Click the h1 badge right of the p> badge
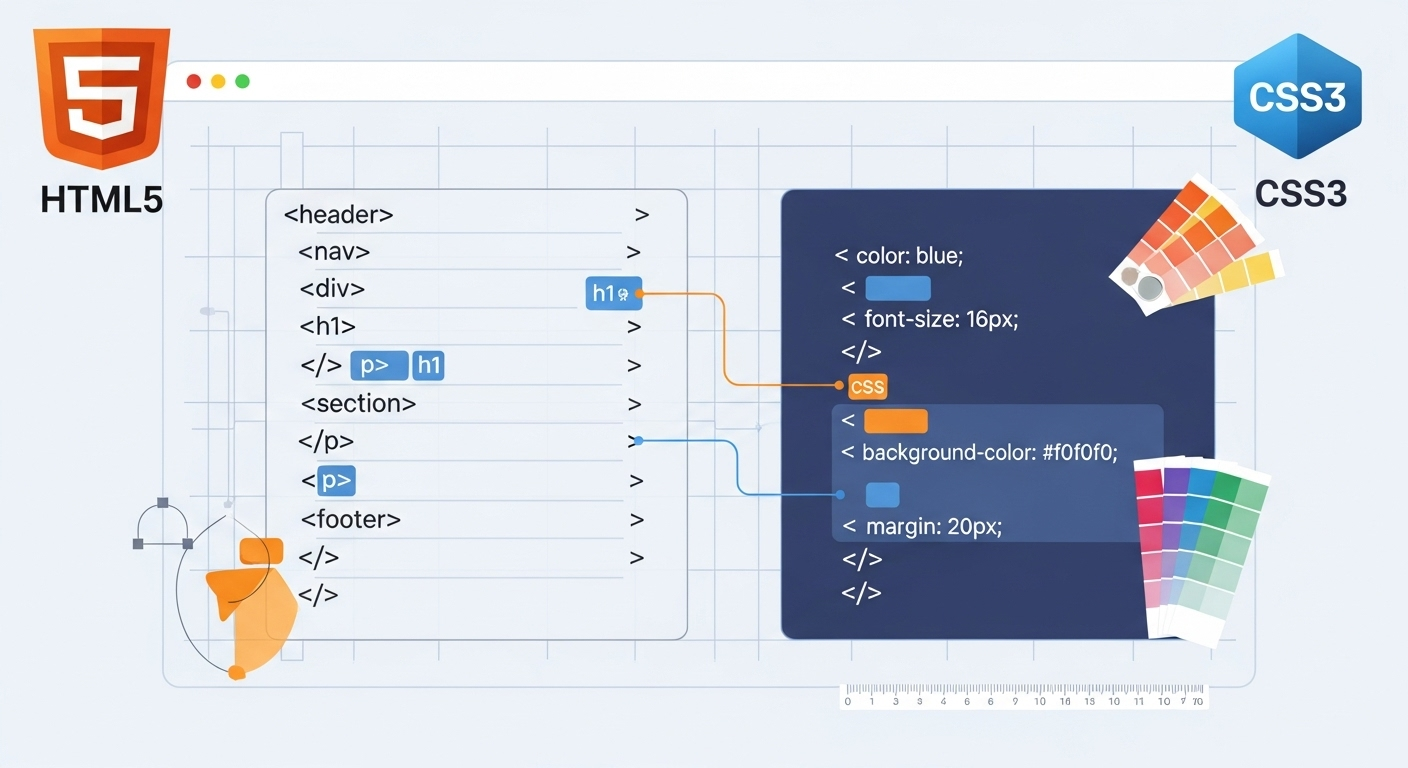 point(428,366)
